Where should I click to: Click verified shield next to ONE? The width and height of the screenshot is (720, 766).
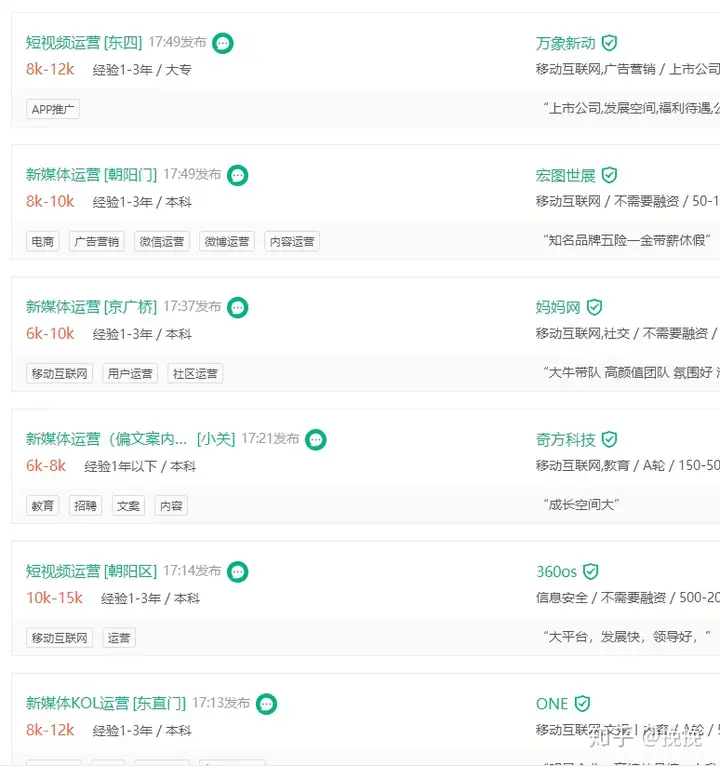(582, 703)
